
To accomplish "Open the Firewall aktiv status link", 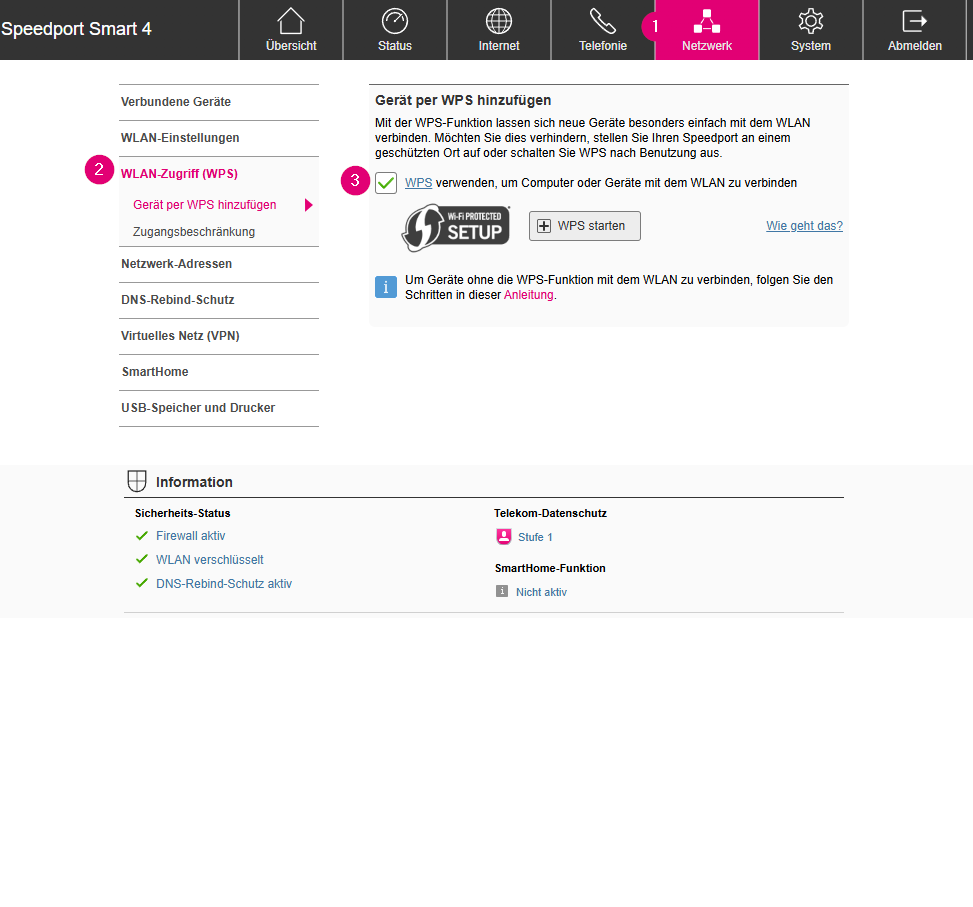I will click(190, 536).
